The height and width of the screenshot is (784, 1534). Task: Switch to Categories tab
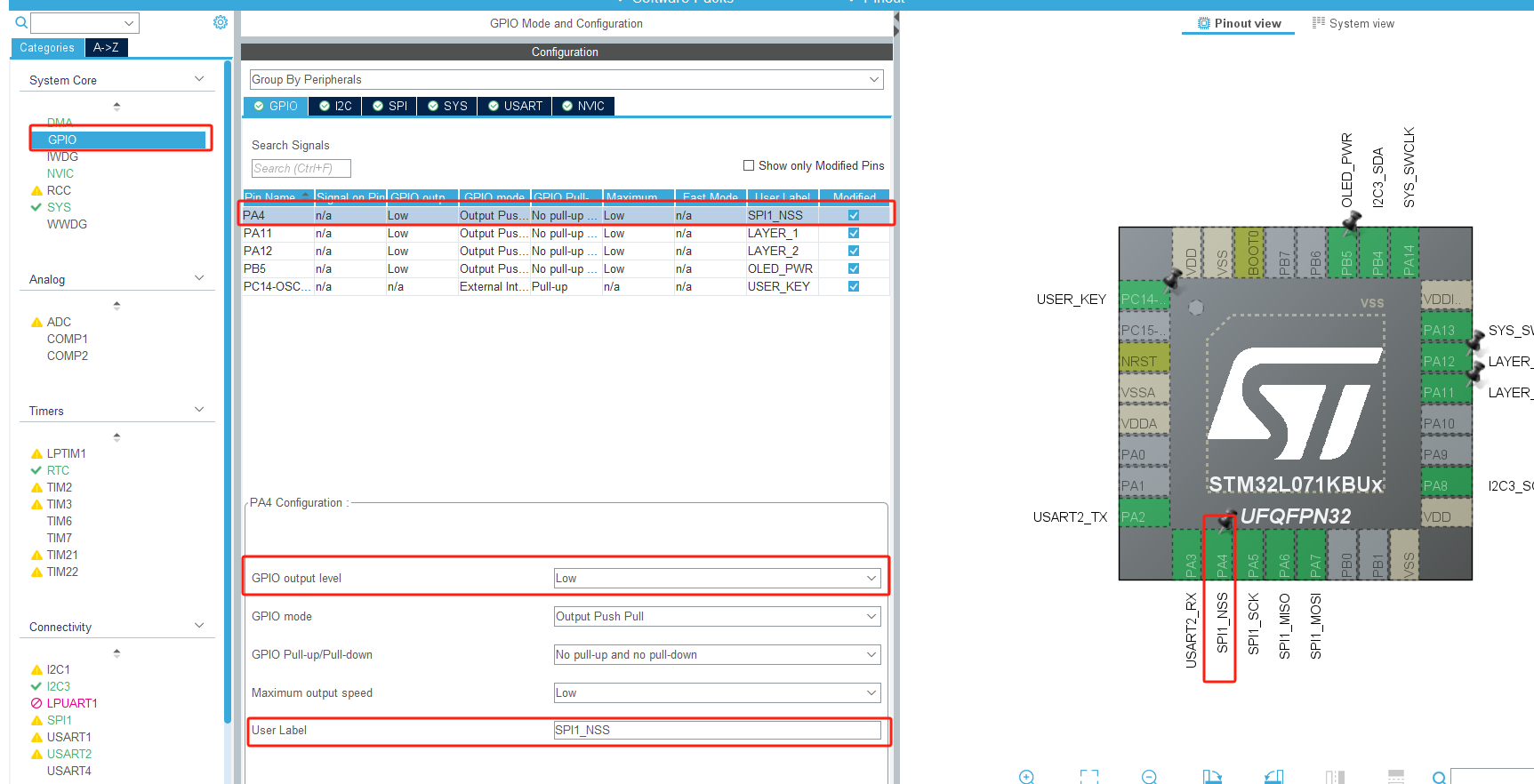tap(47, 48)
